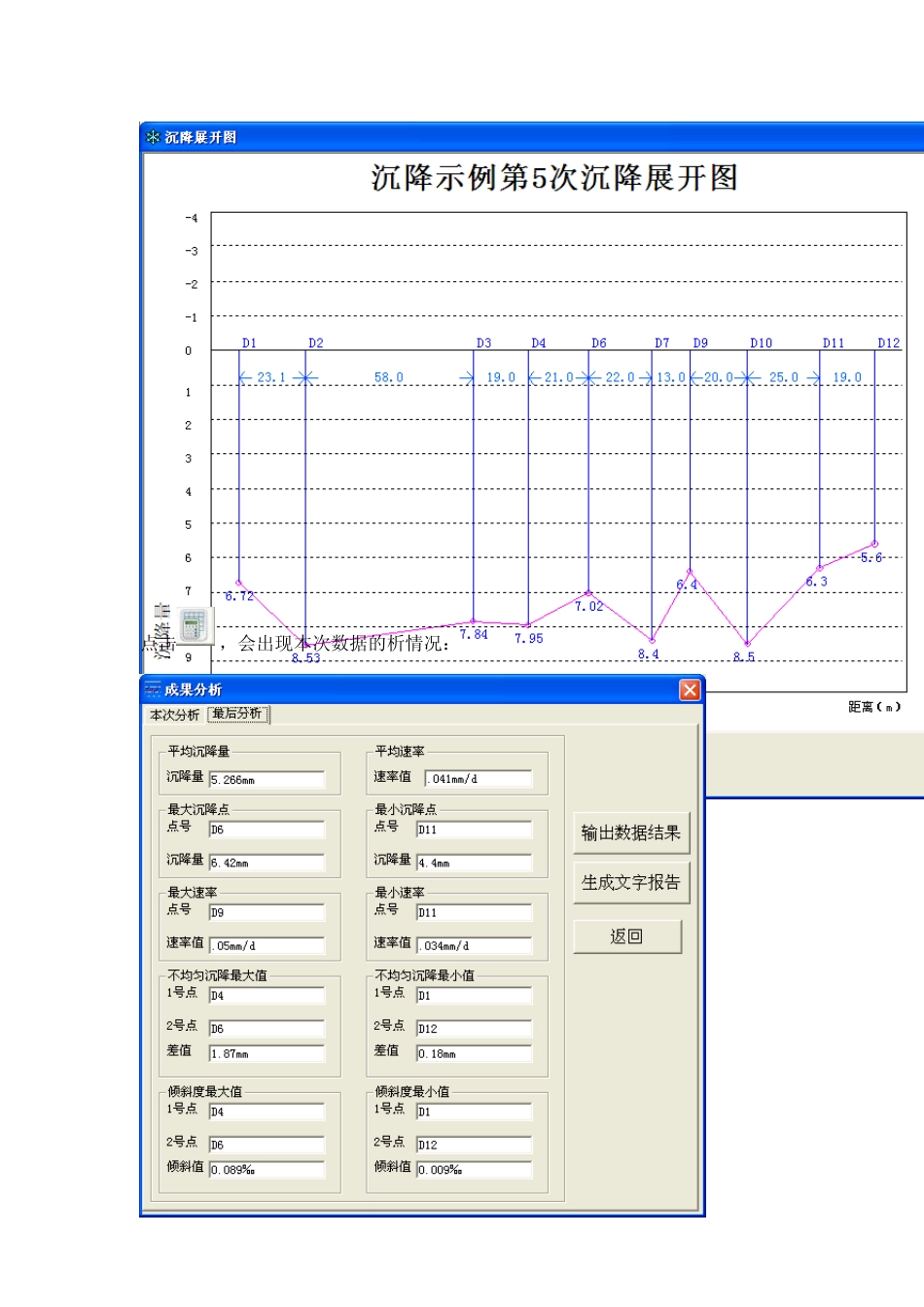Click the 8.4 settlement value at D7
This screenshot has width=924, height=1307.
click(x=648, y=654)
